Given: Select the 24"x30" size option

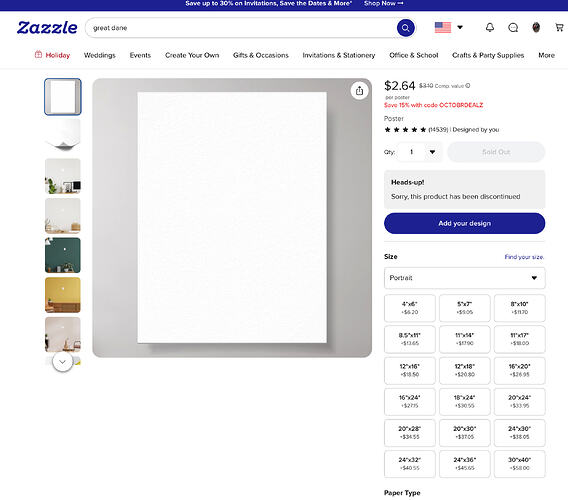Looking at the screenshot, I should tap(519, 433).
